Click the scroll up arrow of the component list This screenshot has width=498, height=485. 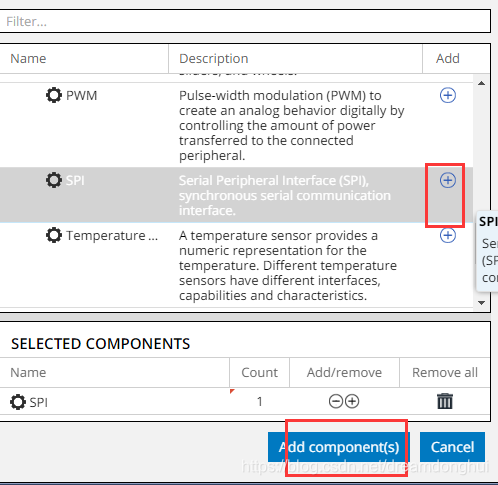(x=481, y=83)
